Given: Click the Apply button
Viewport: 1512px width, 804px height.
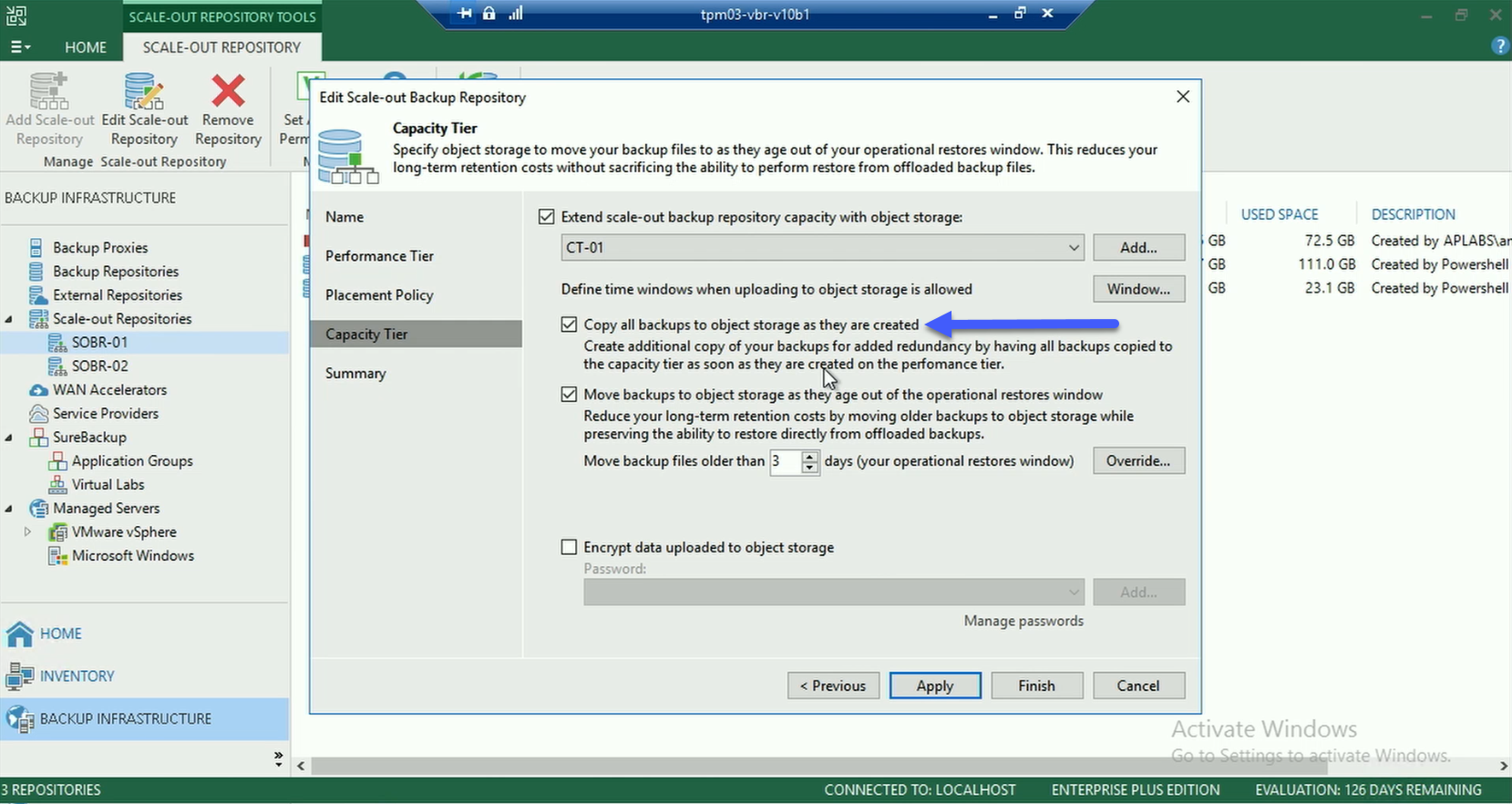Looking at the screenshot, I should point(935,686).
